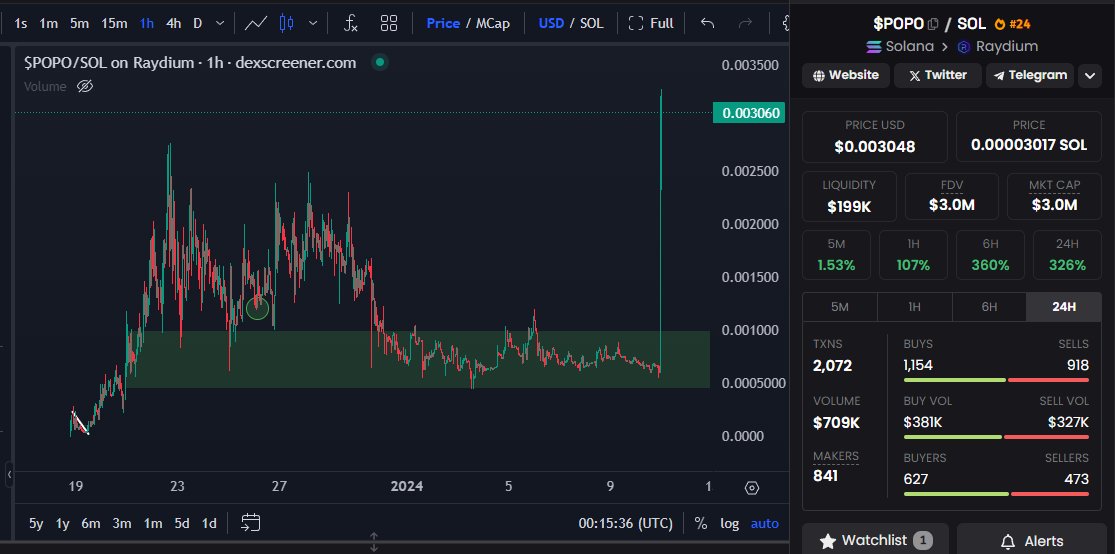Set chart range to 3m

click(122, 523)
